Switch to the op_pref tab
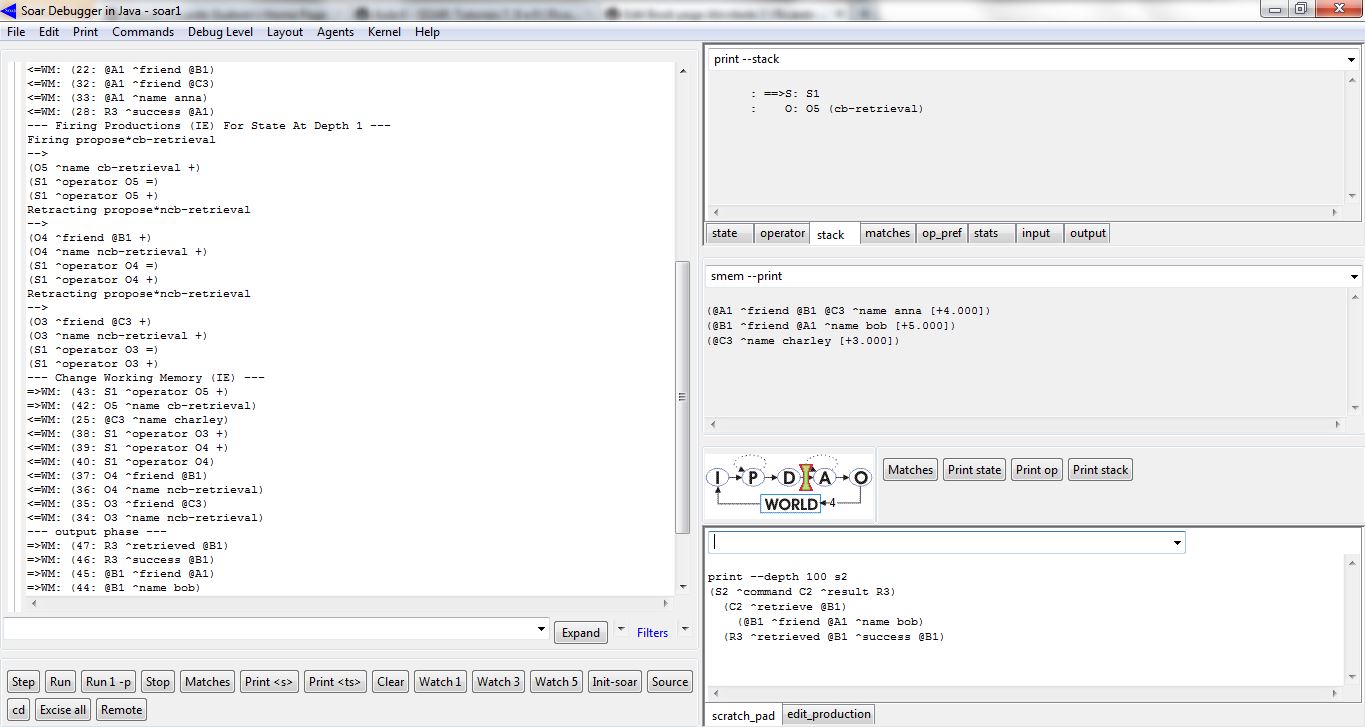The width and height of the screenshot is (1365, 727). click(x=941, y=233)
